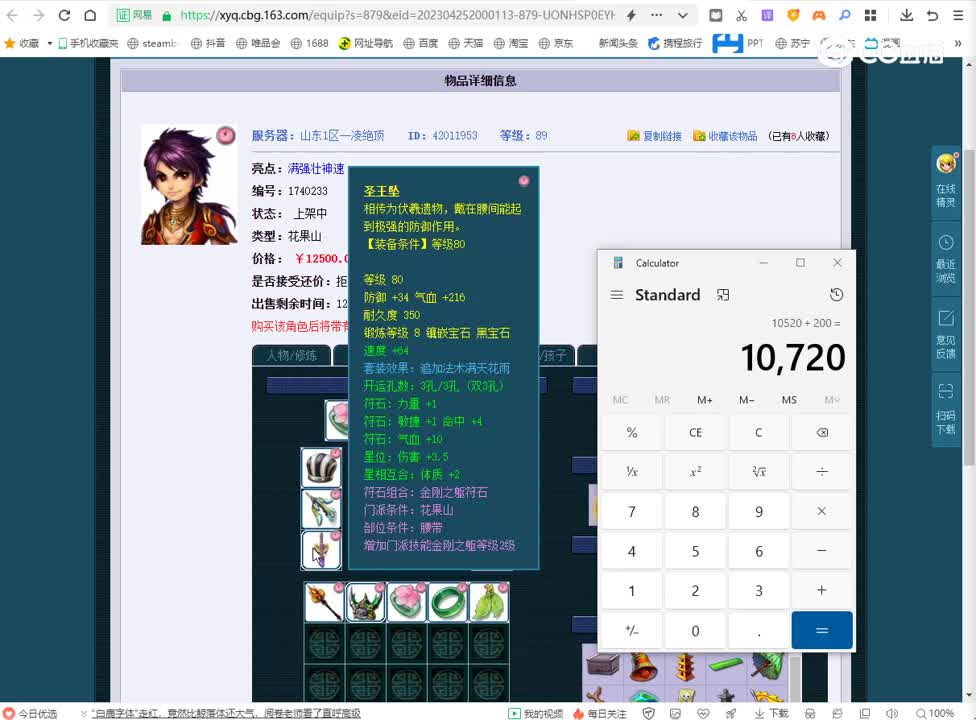The height and width of the screenshot is (720, 976).
Task: Click the 今日优选 status bar item
Action: point(31,713)
